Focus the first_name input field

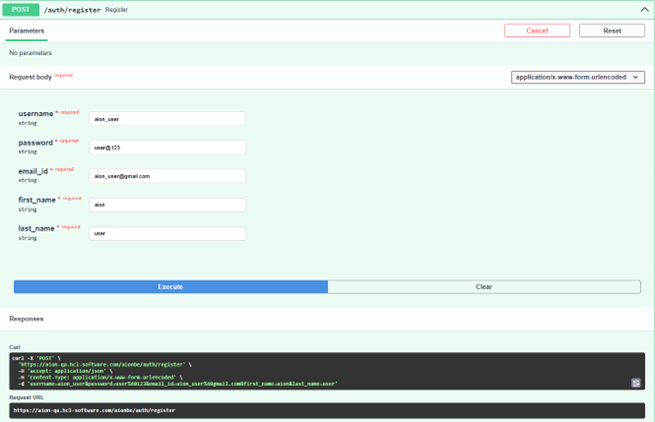click(x=167, y=205)
